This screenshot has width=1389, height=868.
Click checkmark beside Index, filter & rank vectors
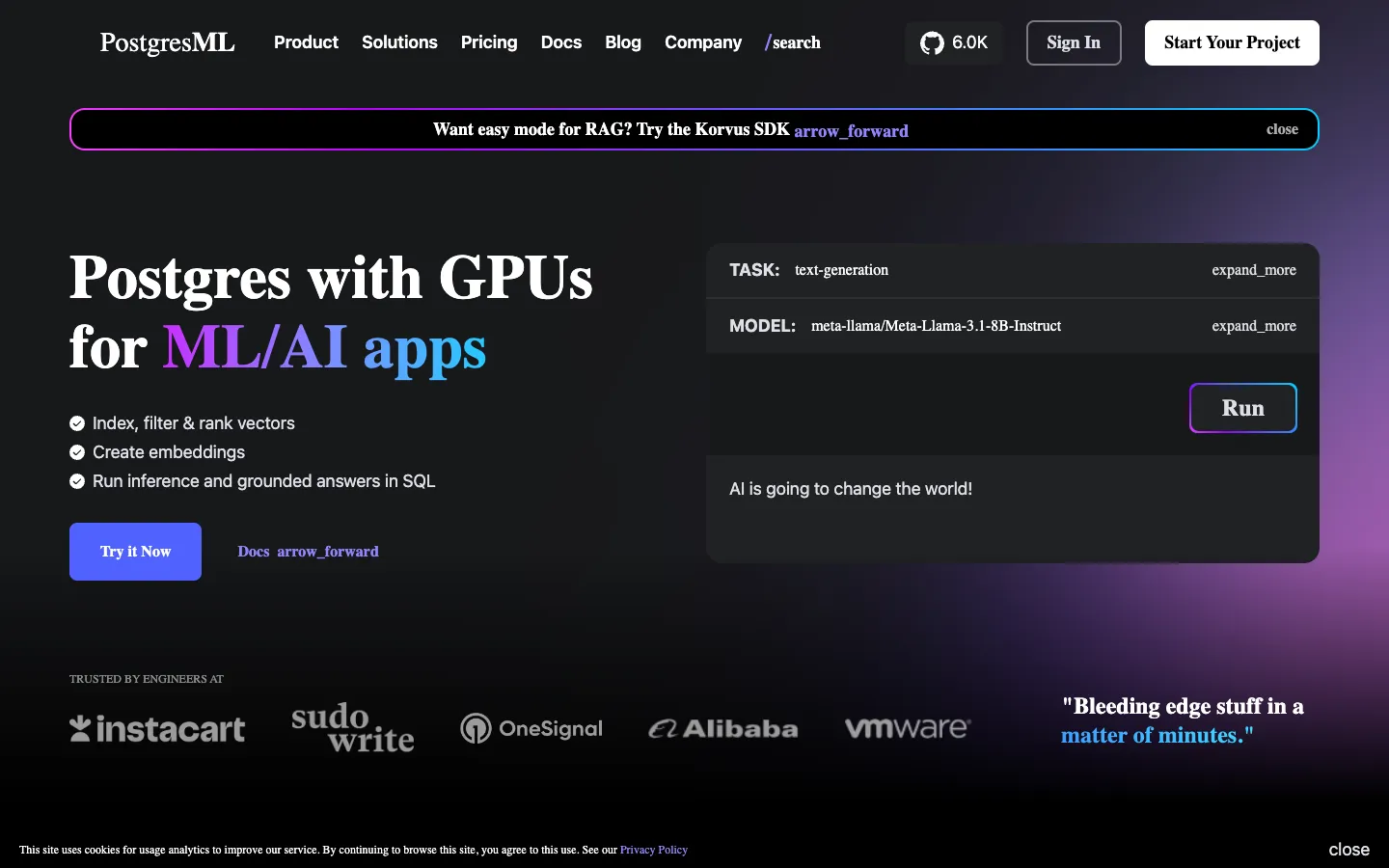77,423
